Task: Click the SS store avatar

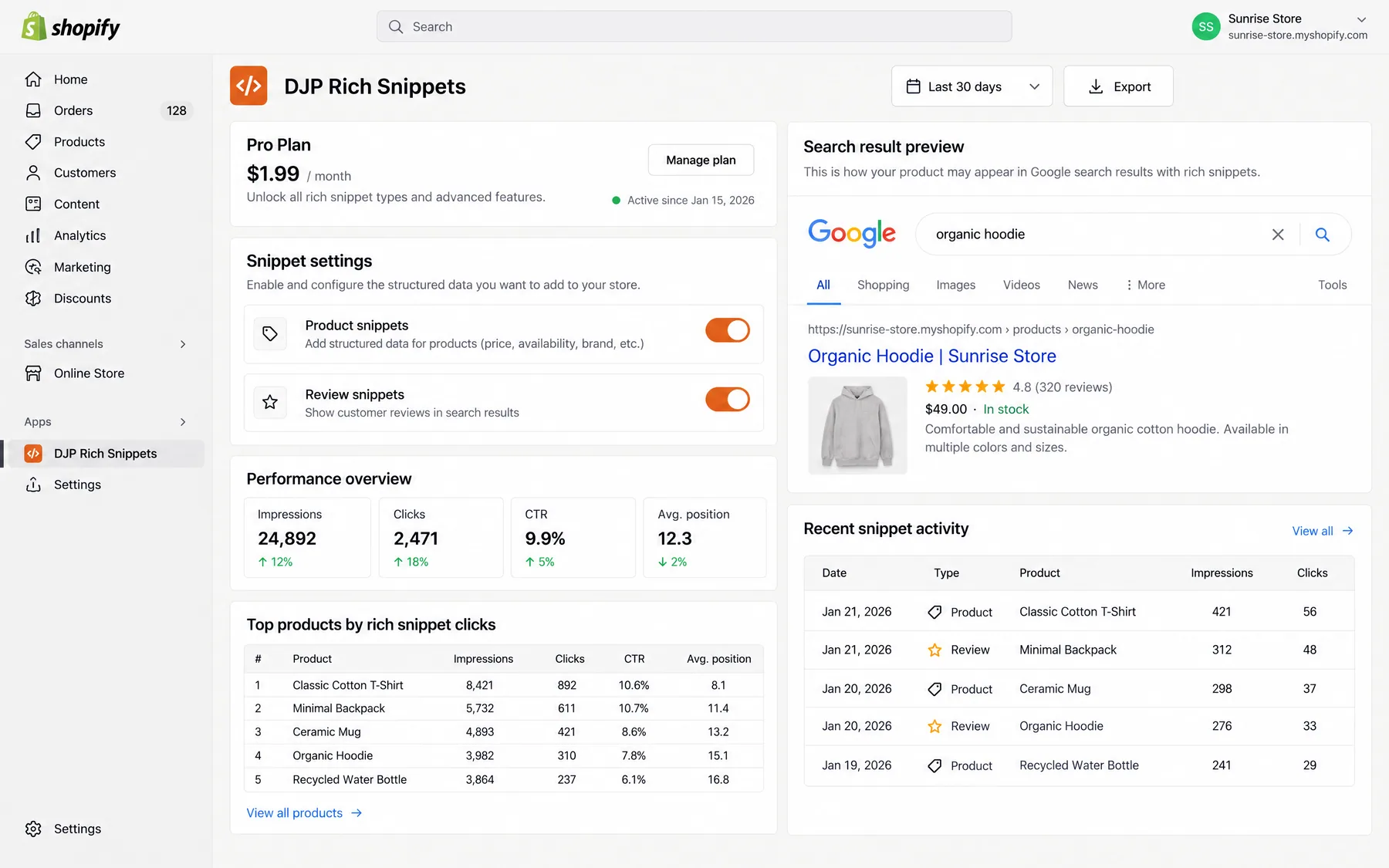Action: coord(1206,26)
